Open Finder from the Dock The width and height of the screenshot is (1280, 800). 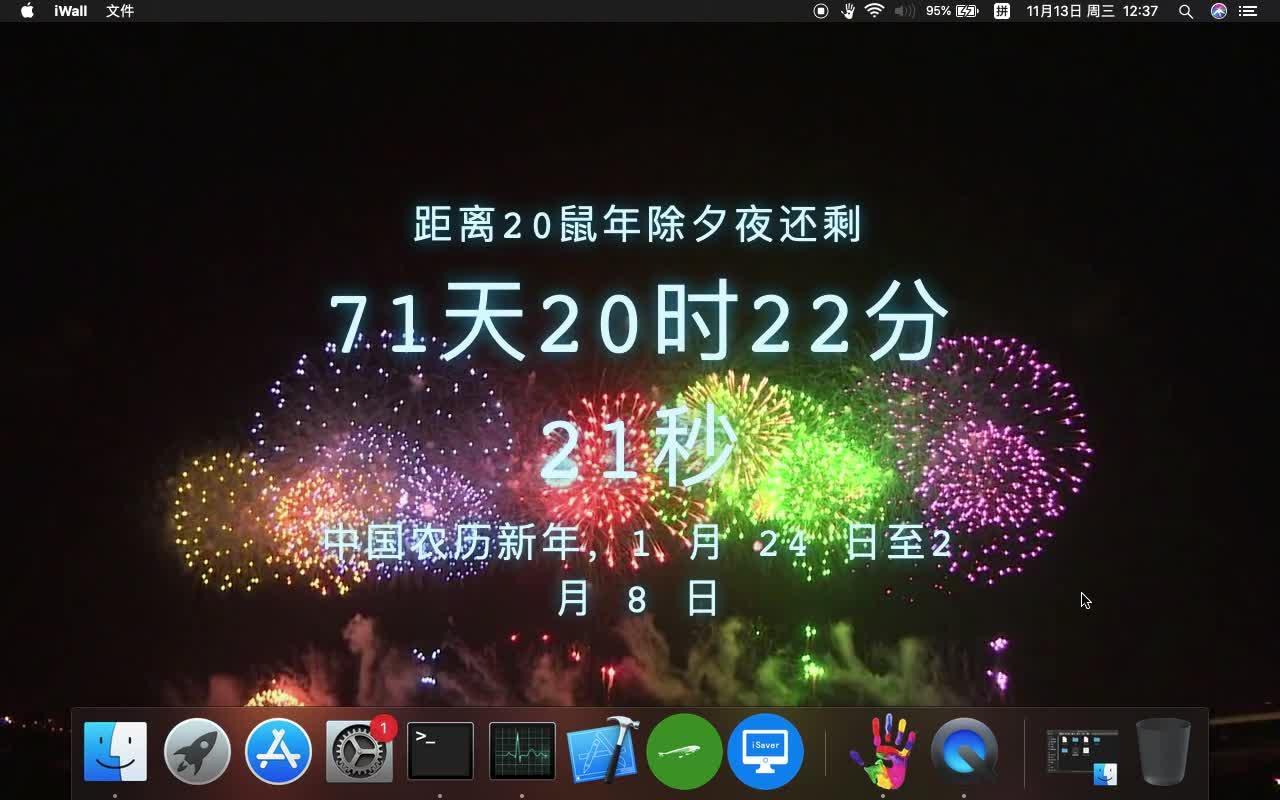pos(114,751)
